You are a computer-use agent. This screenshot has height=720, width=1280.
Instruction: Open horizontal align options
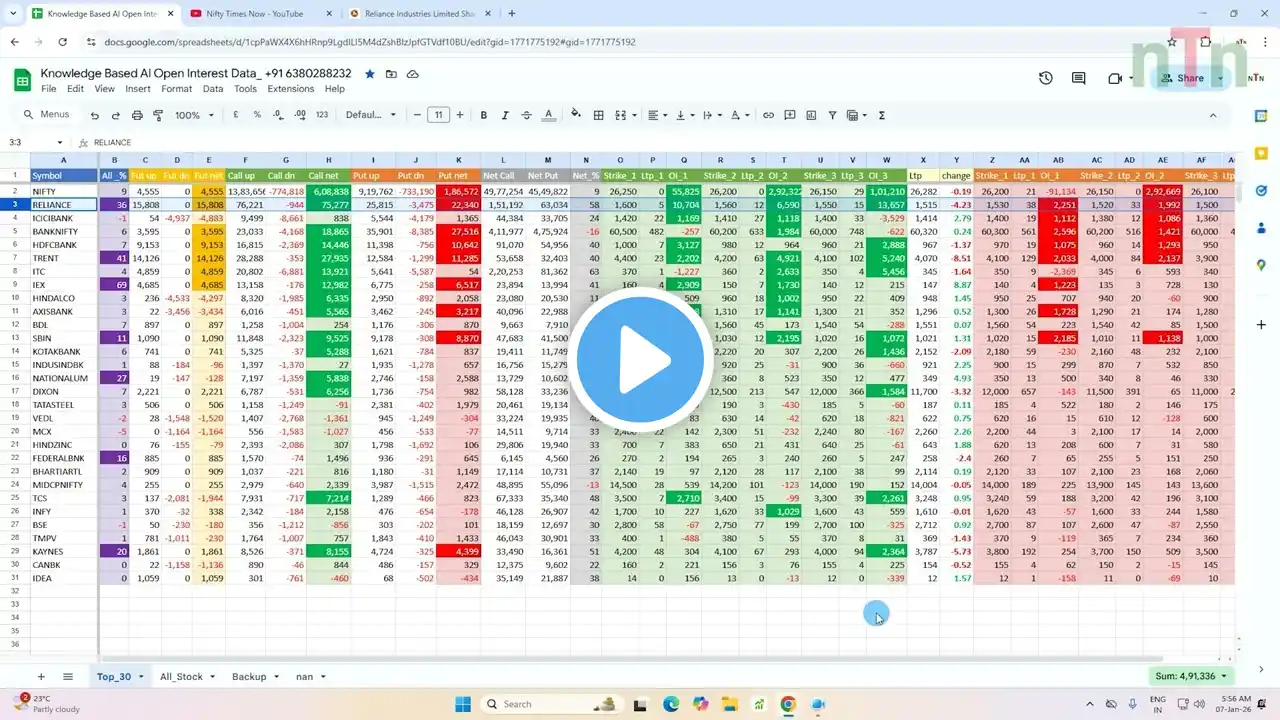pyautogui.click(x=656, y=115)
